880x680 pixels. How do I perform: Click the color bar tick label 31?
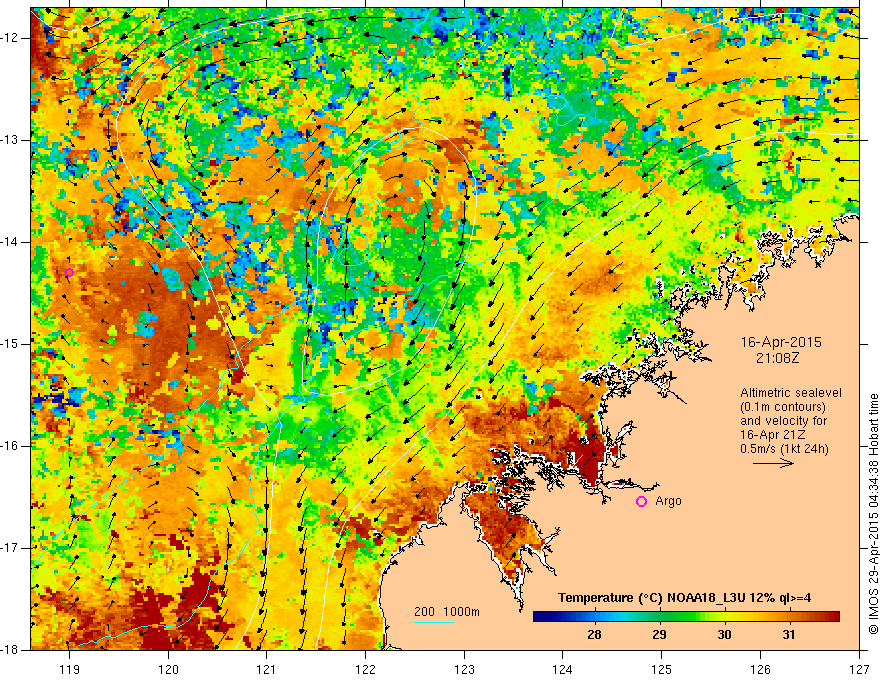tap(789, 635)
